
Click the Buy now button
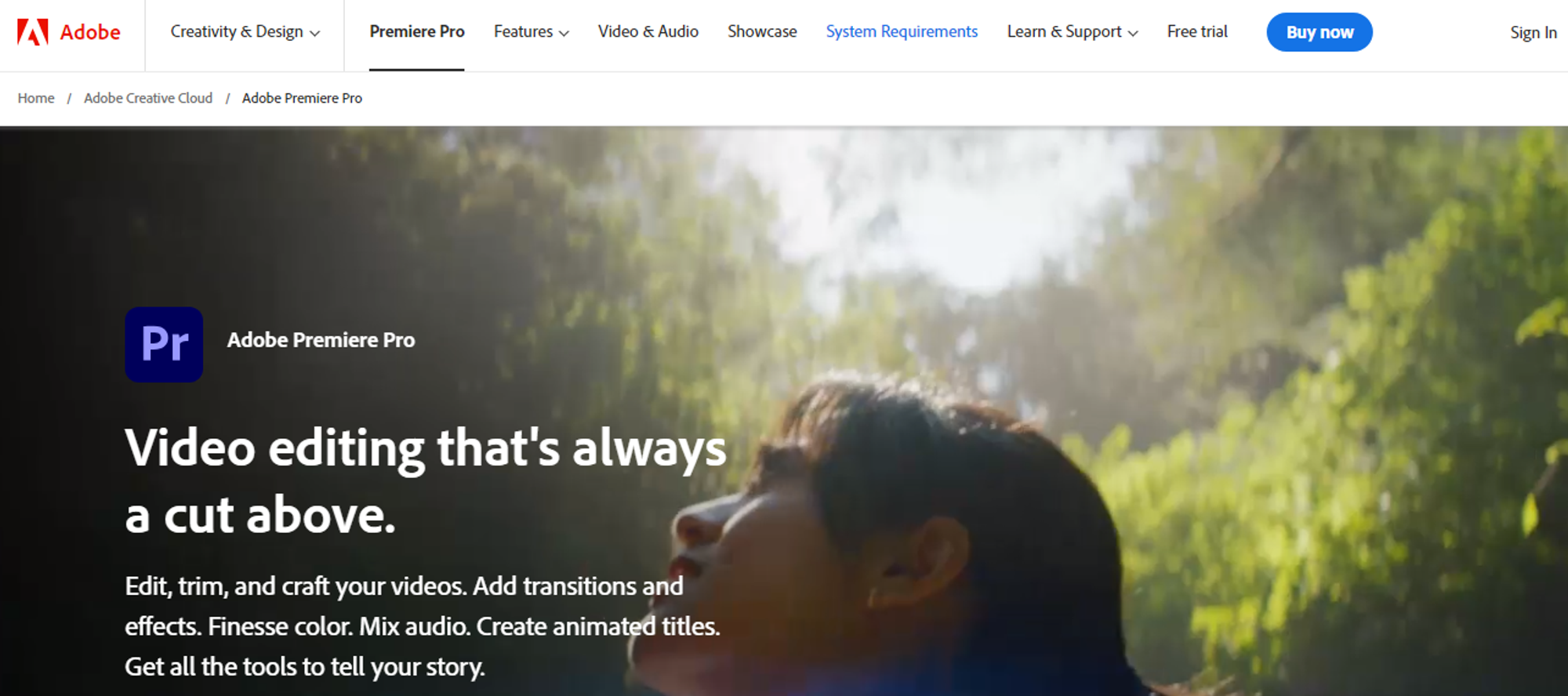click(1319, 32)
